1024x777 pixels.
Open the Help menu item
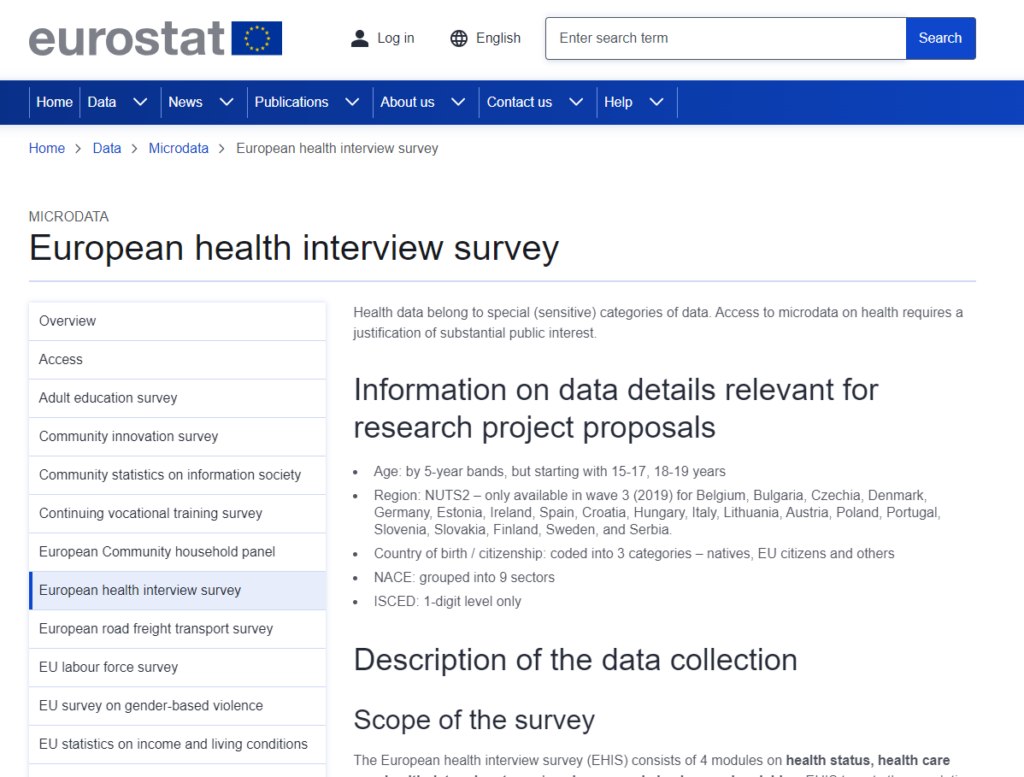tap(618, 102)
